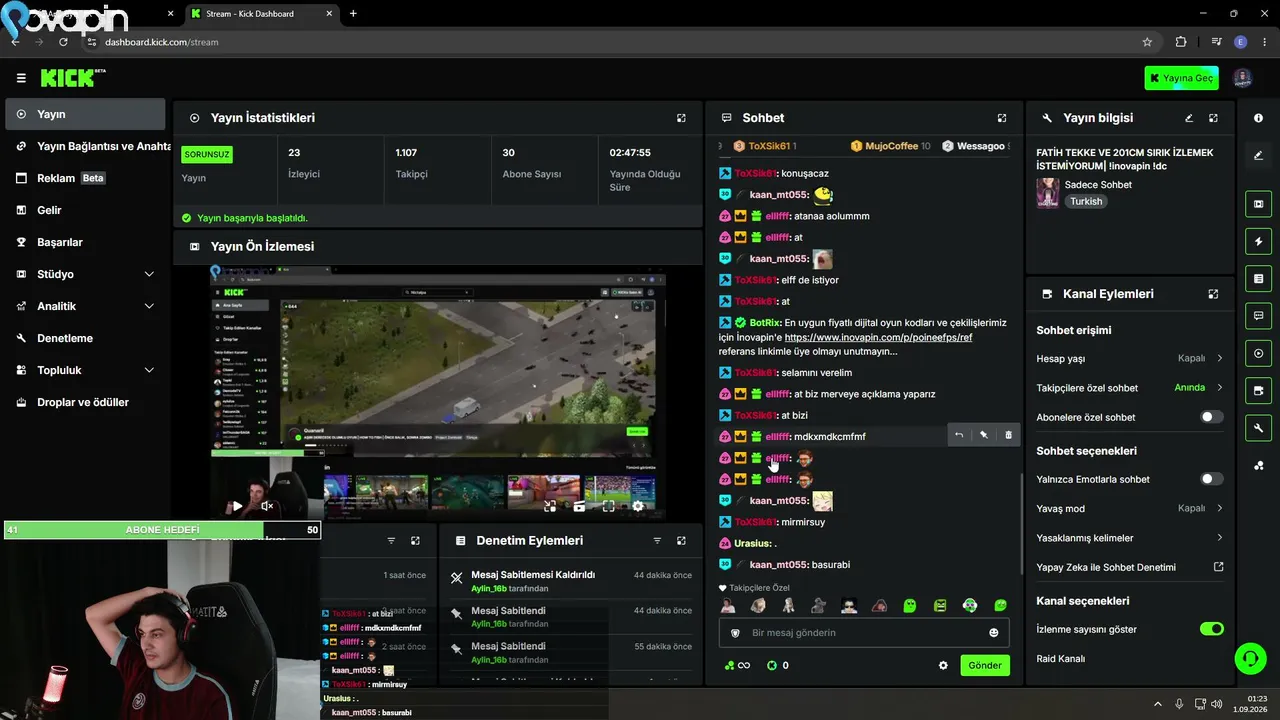Click Raid Kanalı option

point(1061,658)
